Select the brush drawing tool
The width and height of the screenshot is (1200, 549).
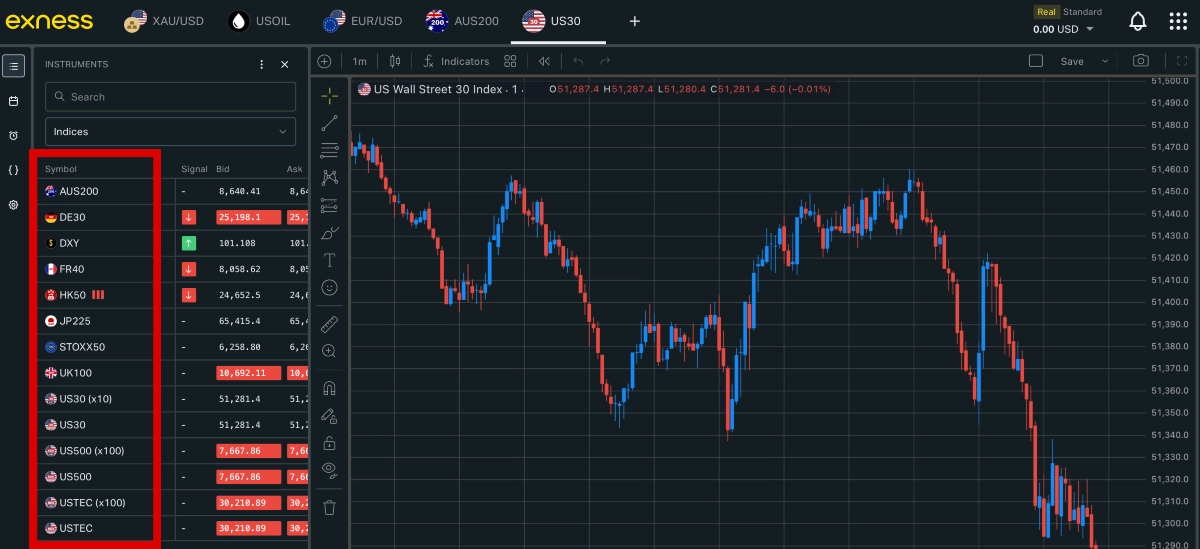pos(329,233)
